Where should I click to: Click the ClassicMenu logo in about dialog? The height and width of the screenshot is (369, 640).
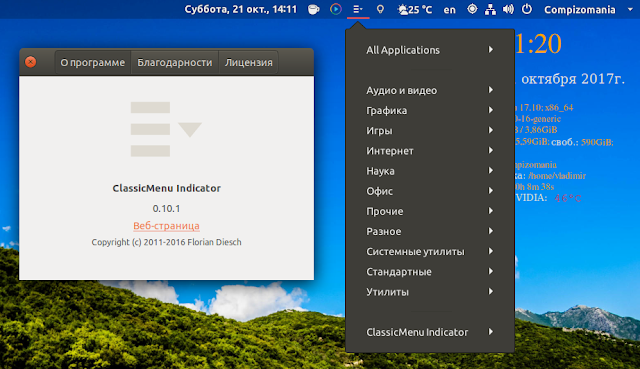(x=166, y=129)
